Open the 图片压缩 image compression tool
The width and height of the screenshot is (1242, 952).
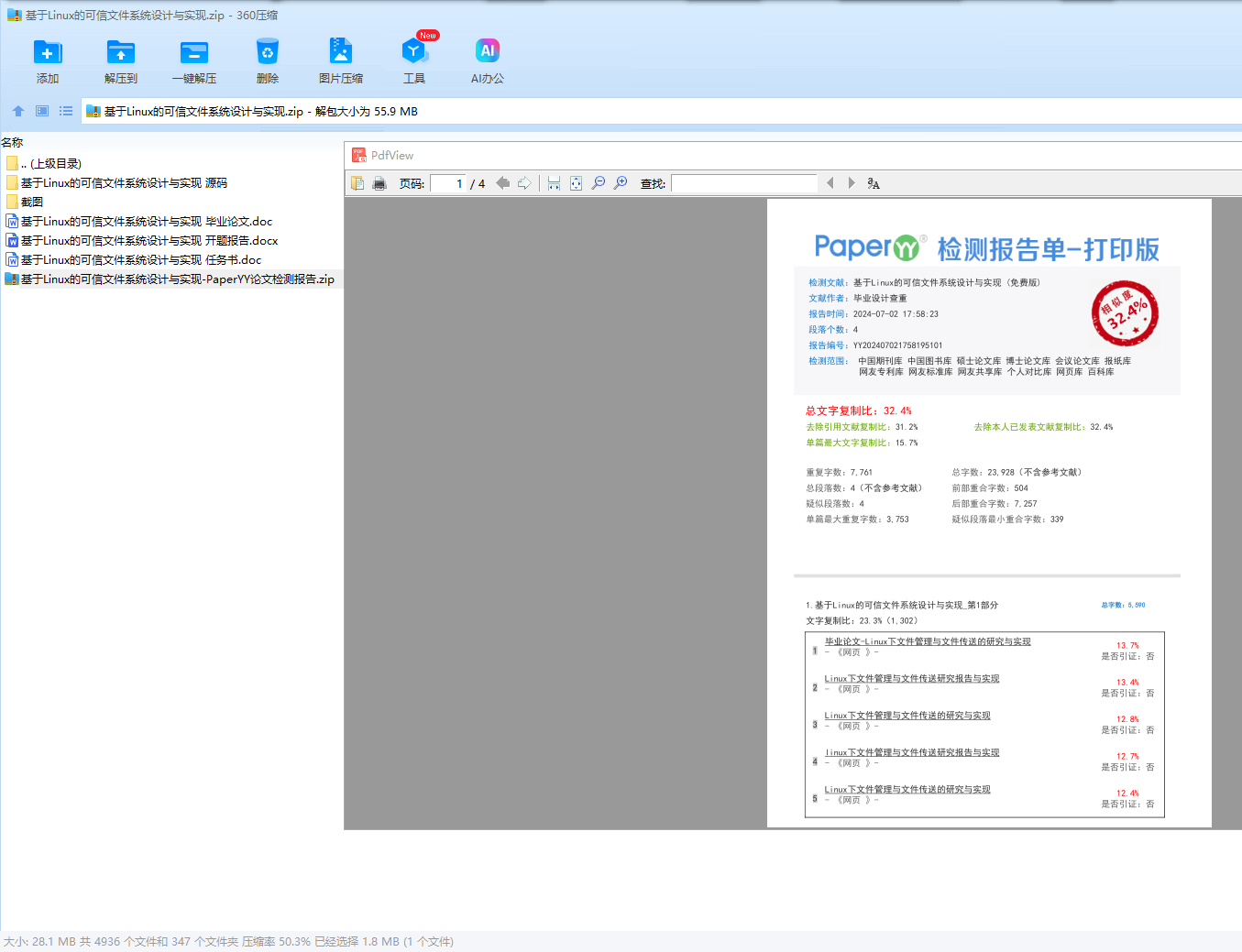point(341,60)
